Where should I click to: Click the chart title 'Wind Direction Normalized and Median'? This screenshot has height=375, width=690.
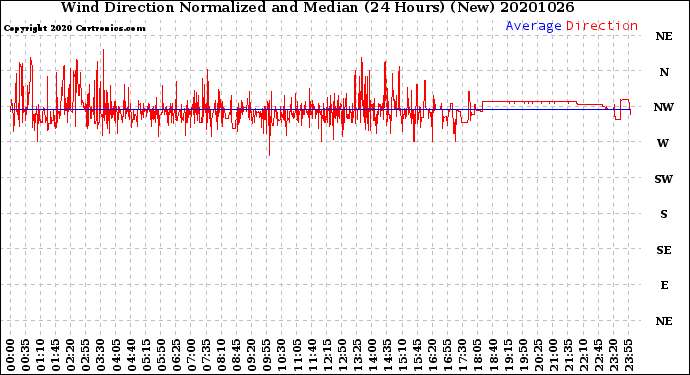point(209,7)
